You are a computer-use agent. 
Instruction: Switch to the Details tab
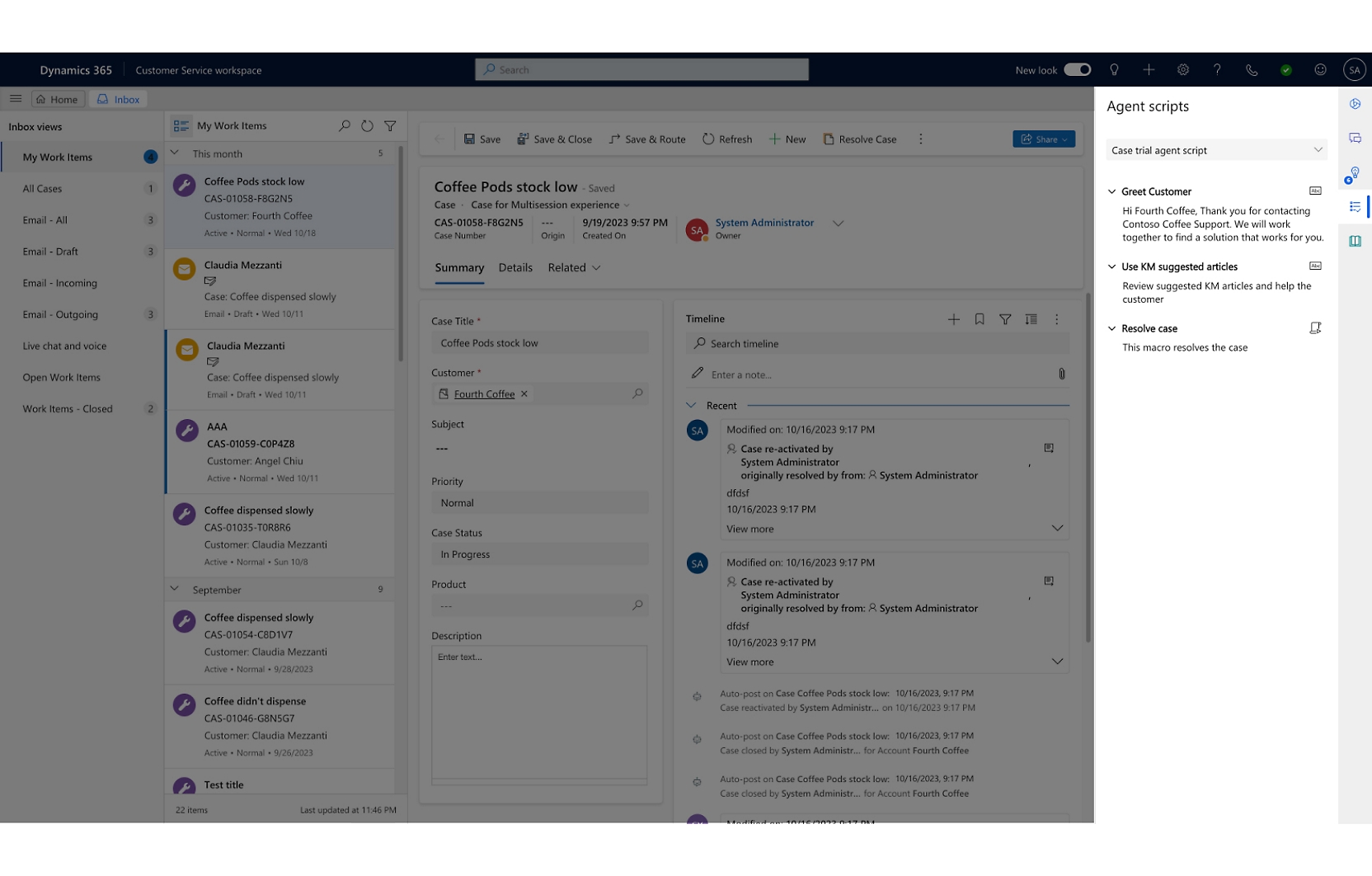tap(515, 268)
